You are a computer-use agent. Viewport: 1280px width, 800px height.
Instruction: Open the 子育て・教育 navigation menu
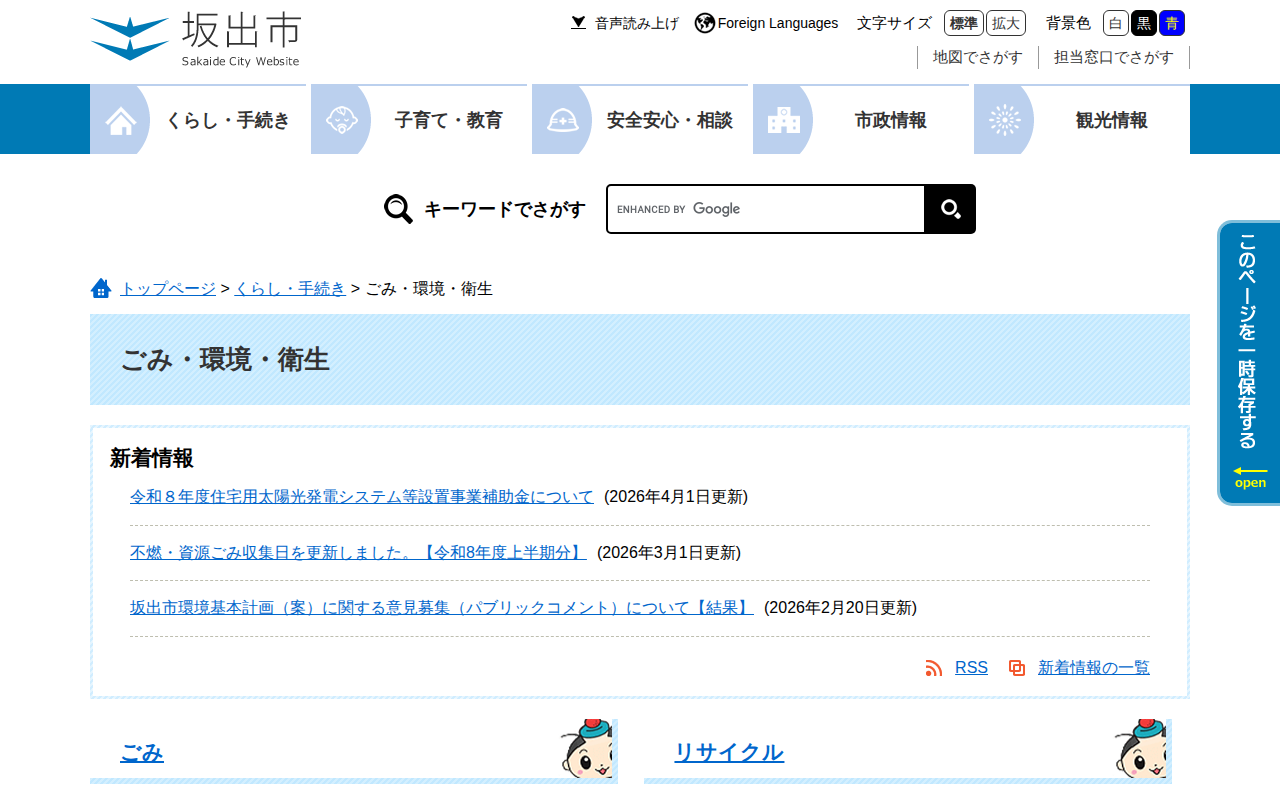(x=419, y=120)
